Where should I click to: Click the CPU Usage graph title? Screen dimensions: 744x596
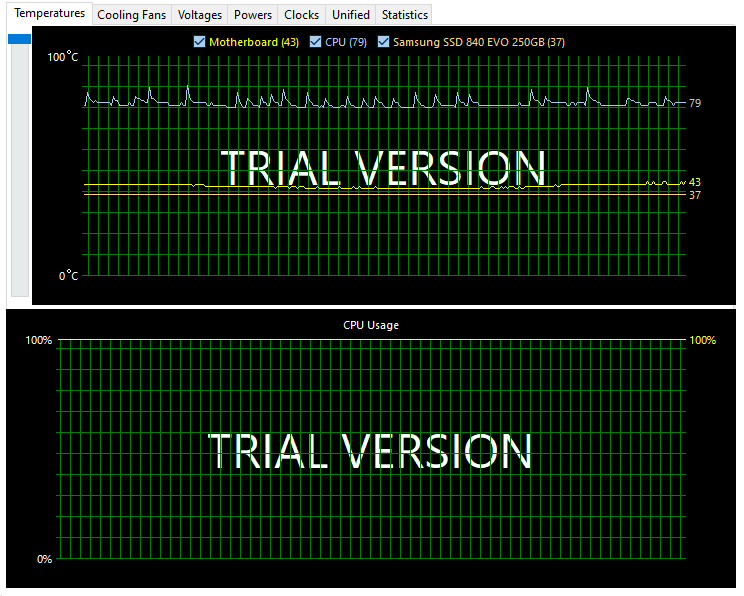pos(371,325)
